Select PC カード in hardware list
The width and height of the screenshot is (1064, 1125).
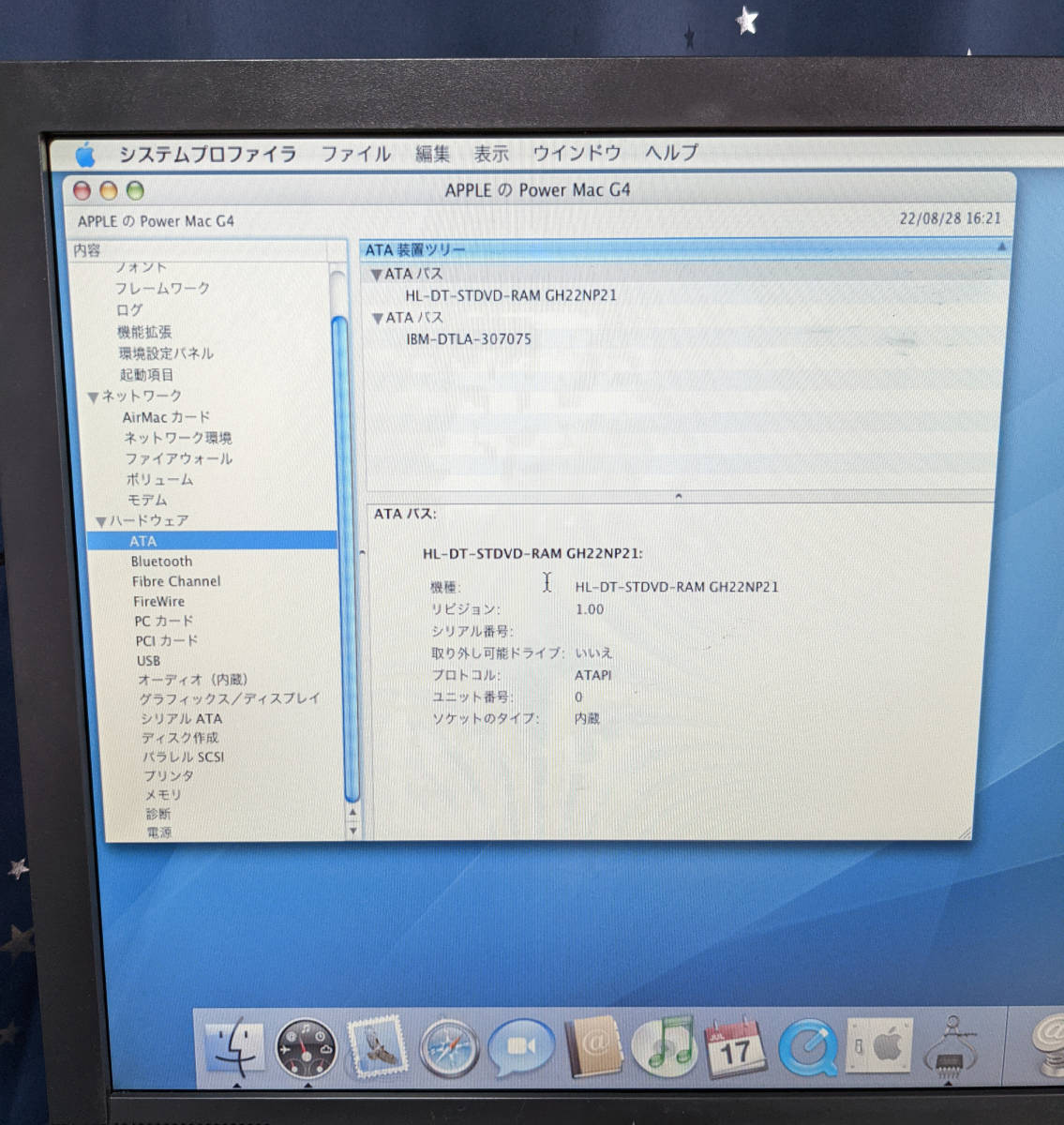point(163,622)
